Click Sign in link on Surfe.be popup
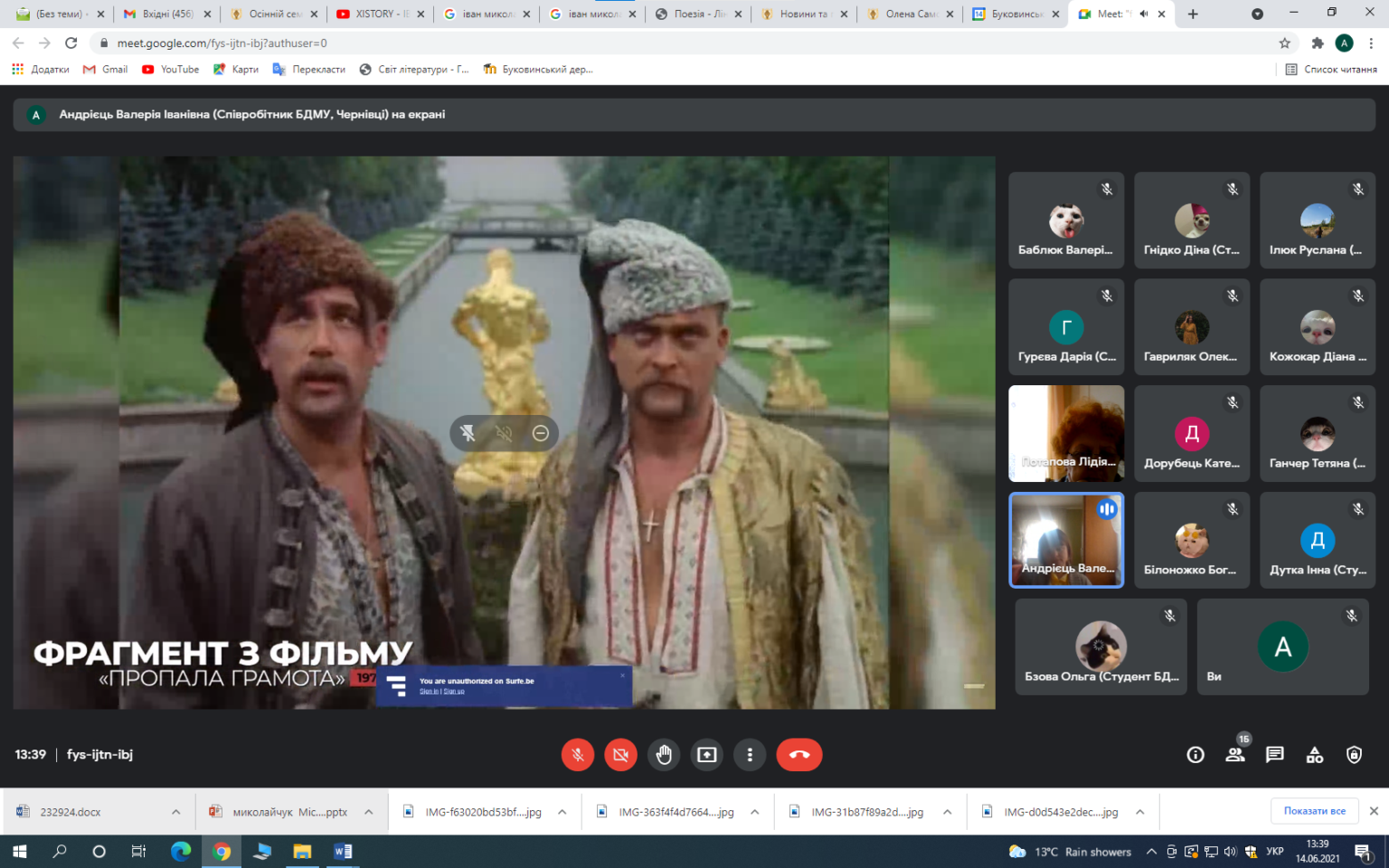 point(429,692)
